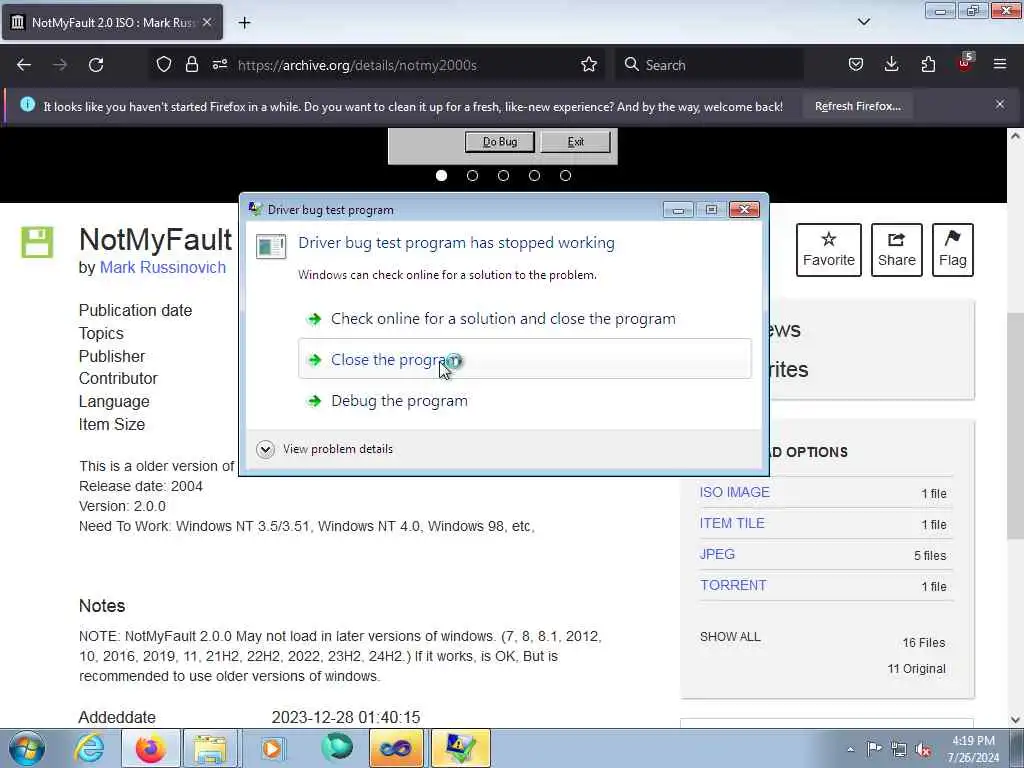The image size is (1024, 768).
Task: Click the Do Bug button in the screenshot
Action: coord(500,142)
